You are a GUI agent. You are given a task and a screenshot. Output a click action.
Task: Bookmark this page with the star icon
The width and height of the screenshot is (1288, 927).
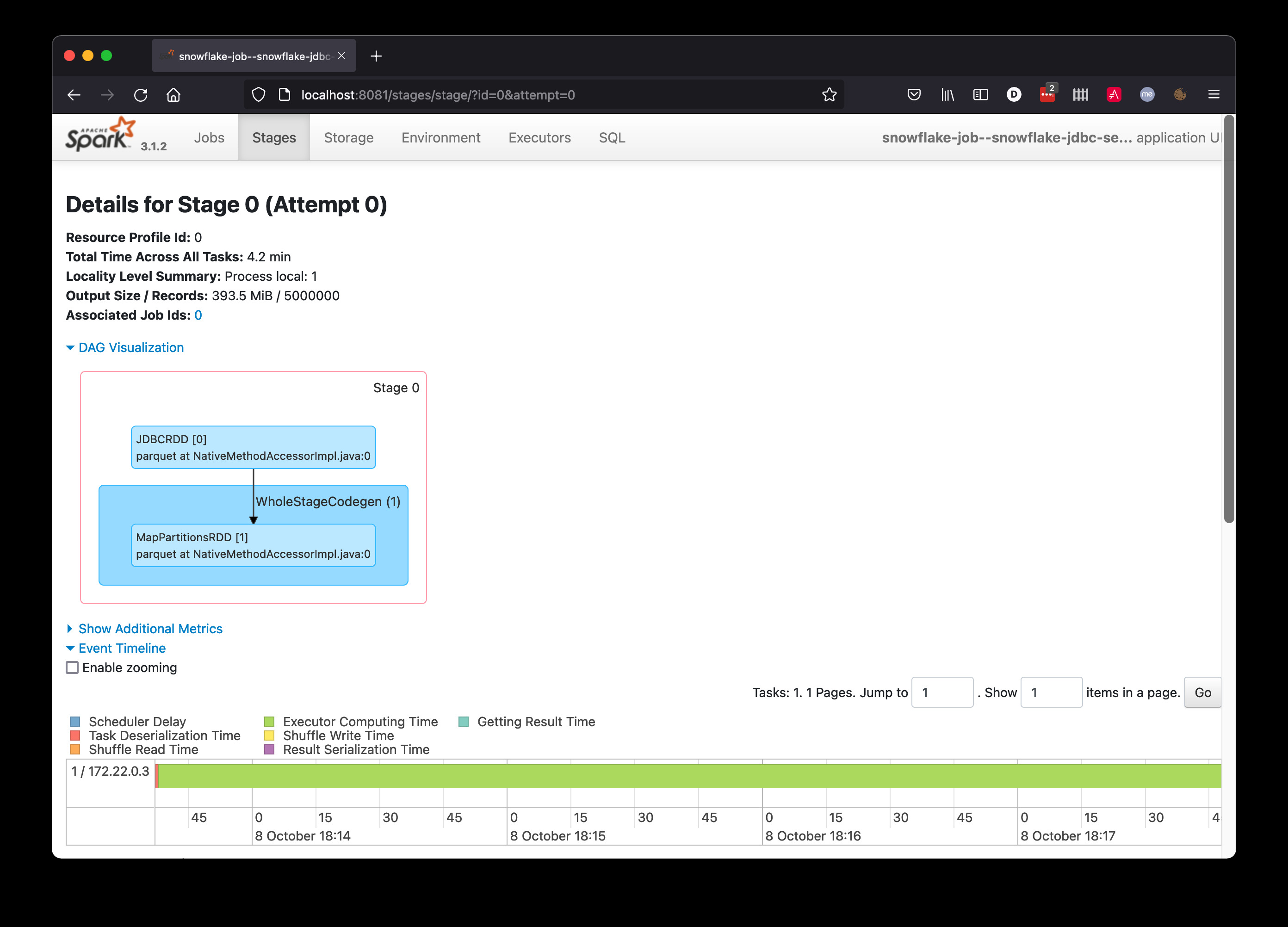[829, 95]
